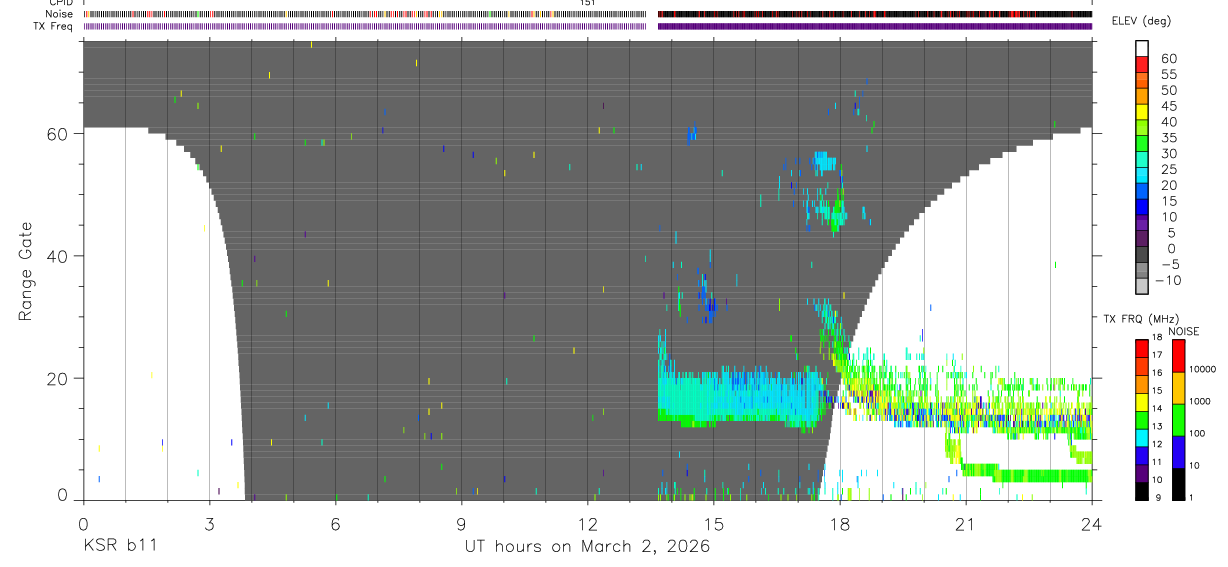The width and height of the screenshot is (1228, 567).
Task: Click the '151' CPID value above the strips
Action: (x=588, y=3)
